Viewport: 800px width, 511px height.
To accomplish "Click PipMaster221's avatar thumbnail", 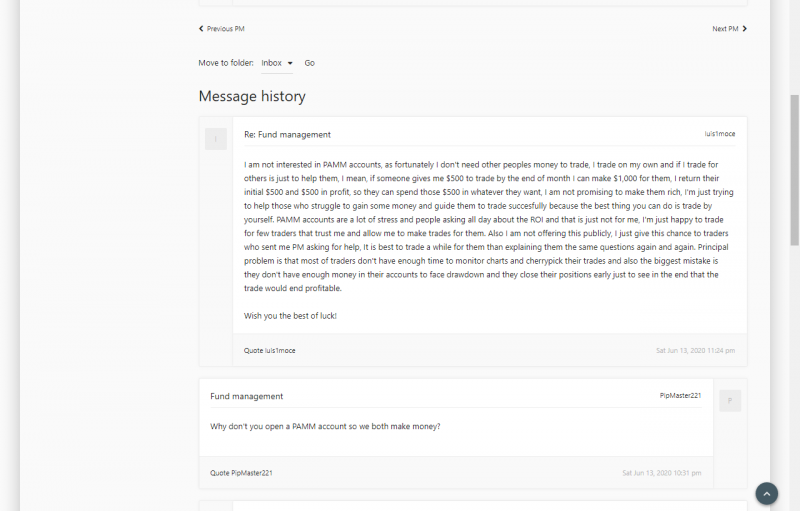I will [x=730, y=401].
